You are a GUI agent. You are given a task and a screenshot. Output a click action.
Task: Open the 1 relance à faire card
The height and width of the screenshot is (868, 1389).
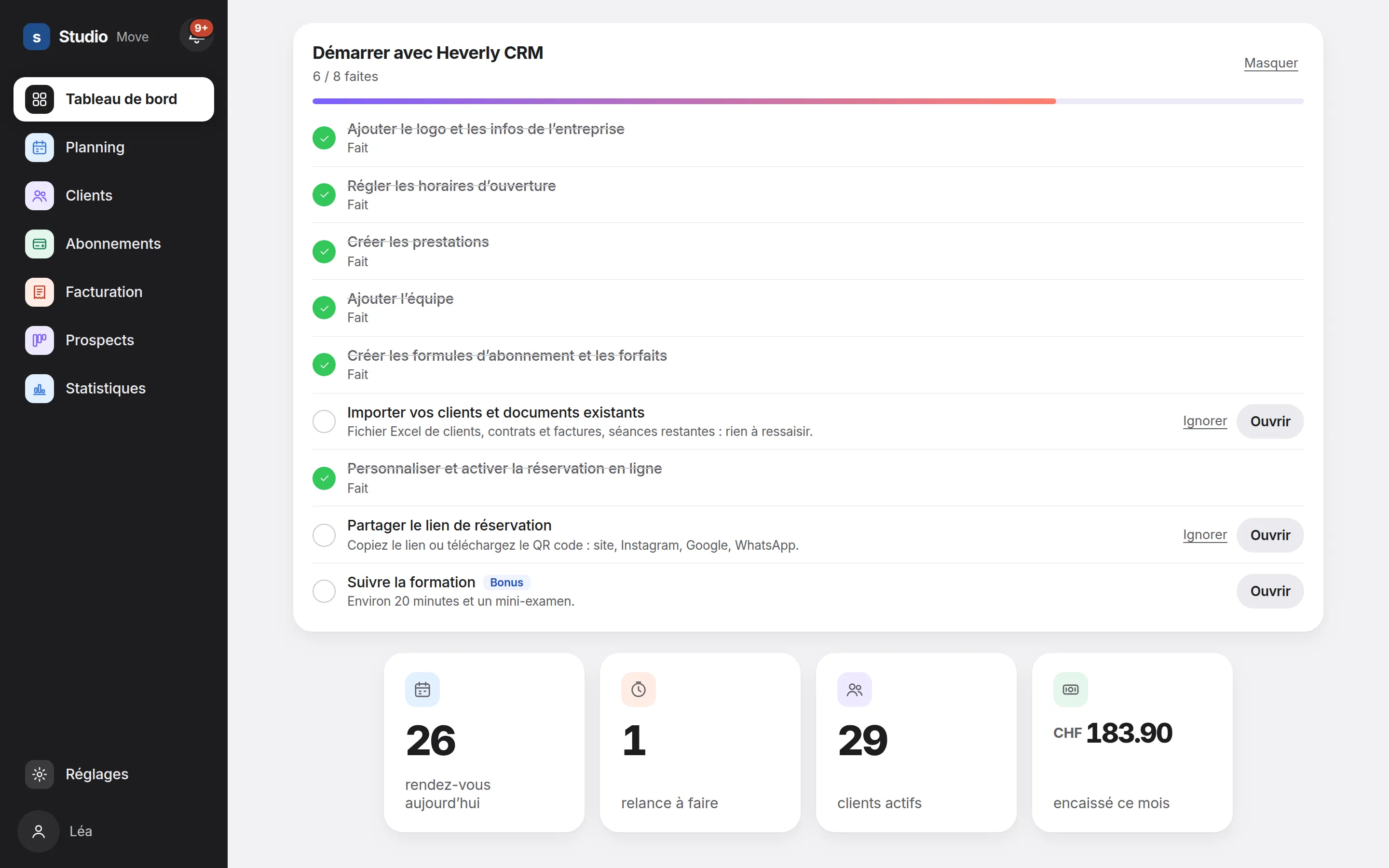click(x=700, y=742)
